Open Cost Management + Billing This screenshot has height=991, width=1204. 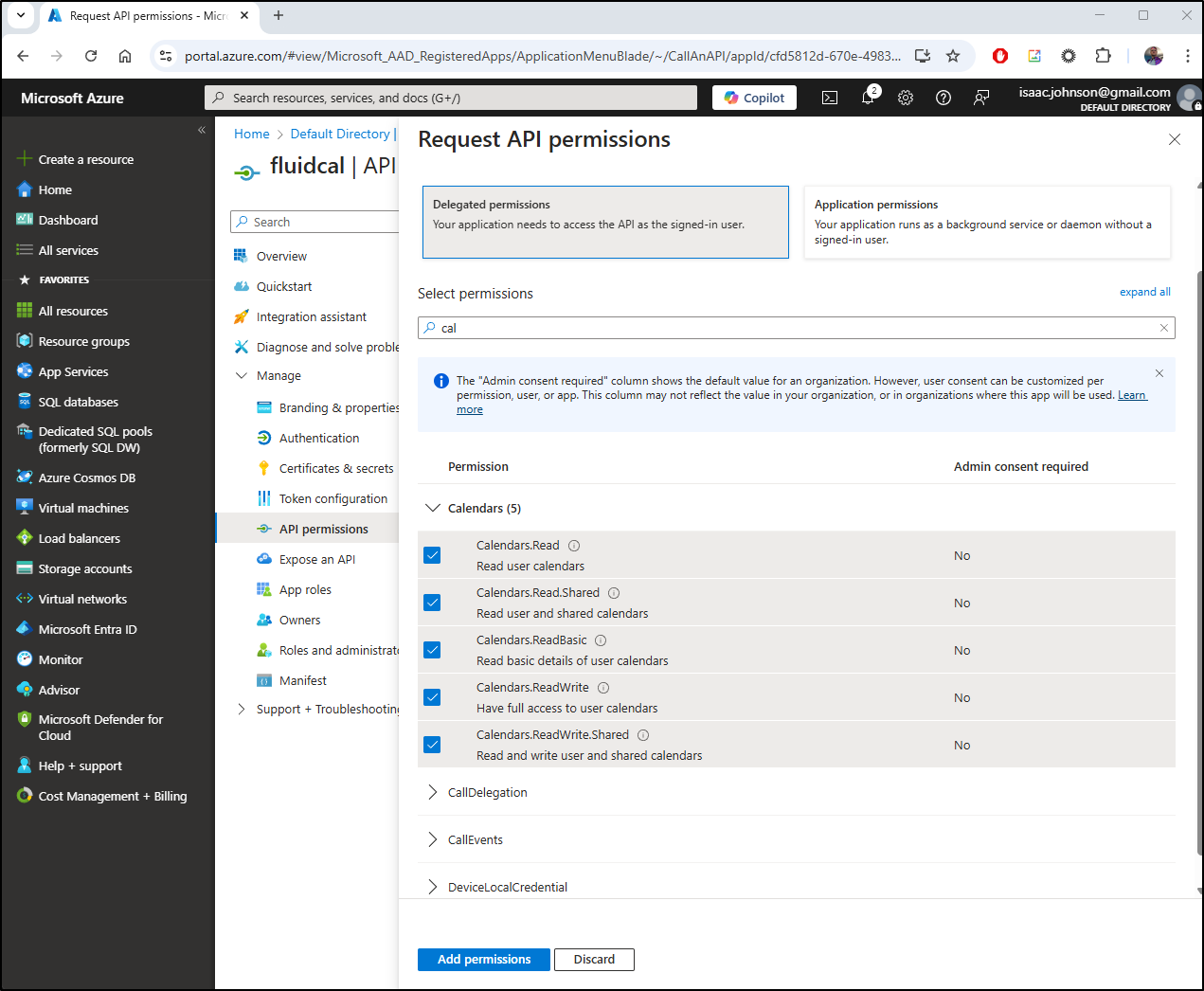point(112,796)
